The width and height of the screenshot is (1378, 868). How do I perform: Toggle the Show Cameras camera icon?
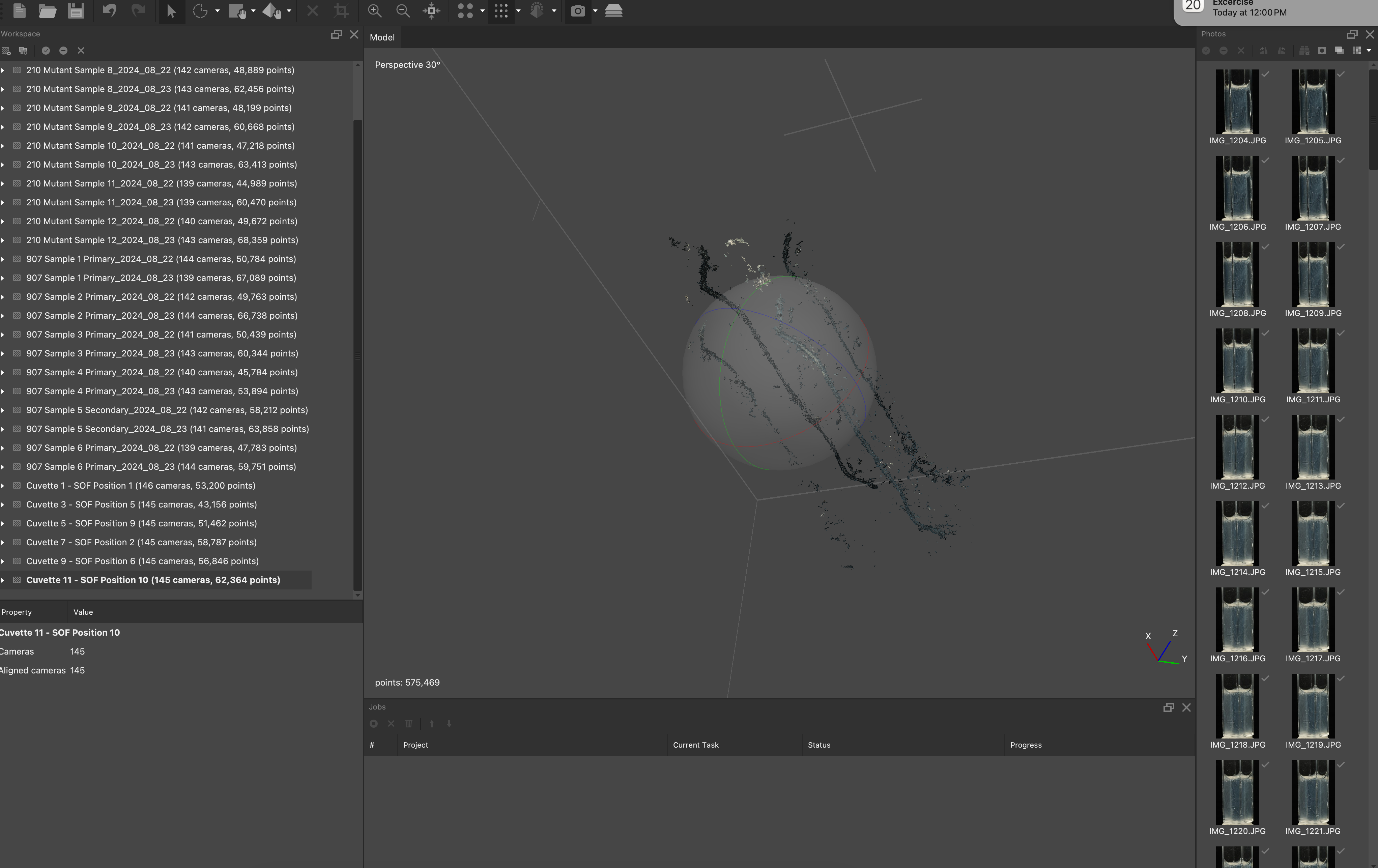[578, 11]
